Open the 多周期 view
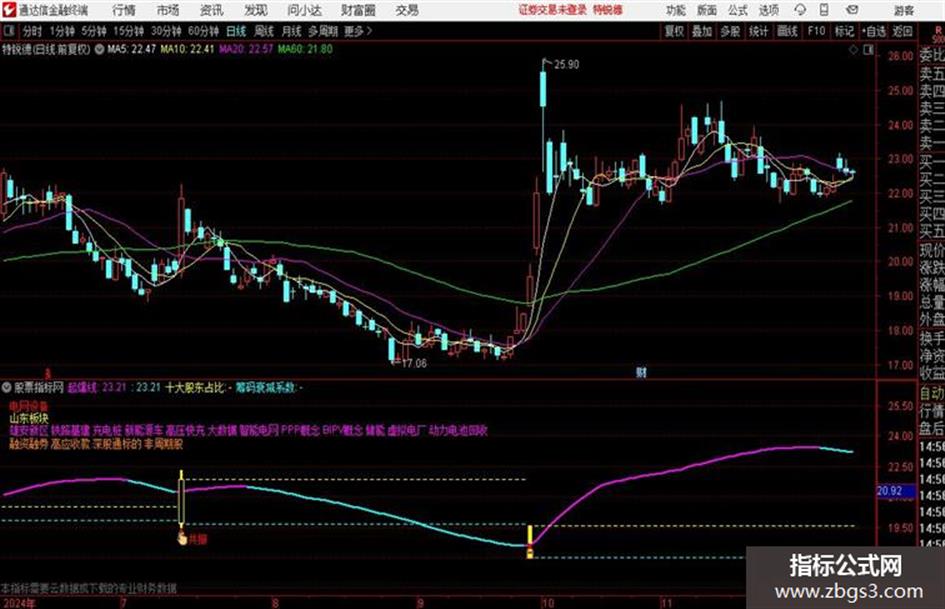Screen dimensions: 945x609 pyautogui.click(x=323, y=31)
